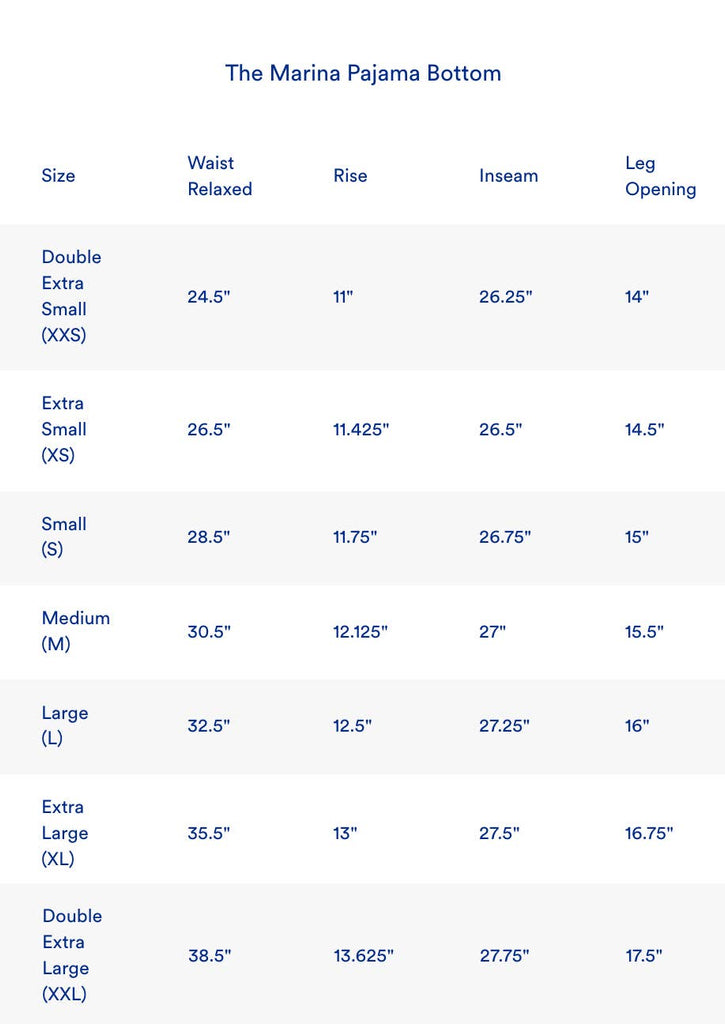Click the Inseam column header
Viewport: 725px width, 1024px height.
coord(508,176)
